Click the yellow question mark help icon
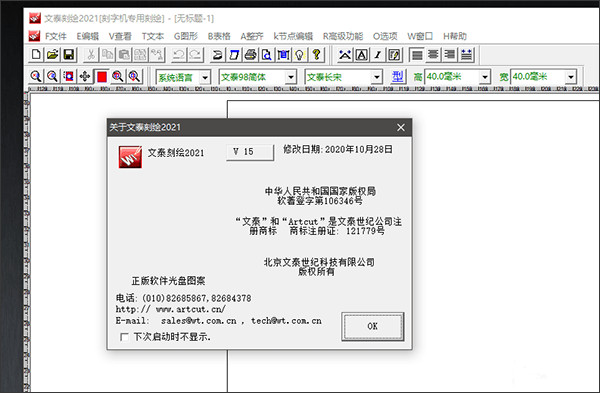600x393 pixels. point(316,55)
